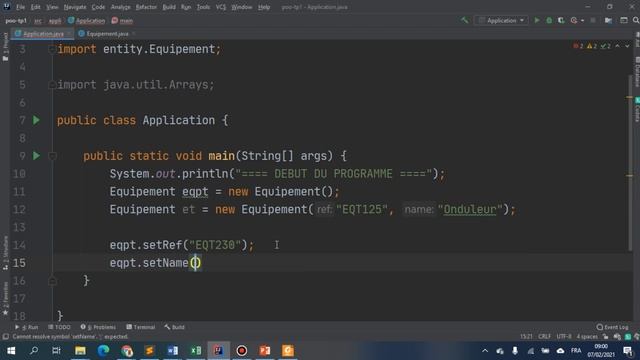Open the Event Log
The image size is (640, 360).
click(612, 327)
